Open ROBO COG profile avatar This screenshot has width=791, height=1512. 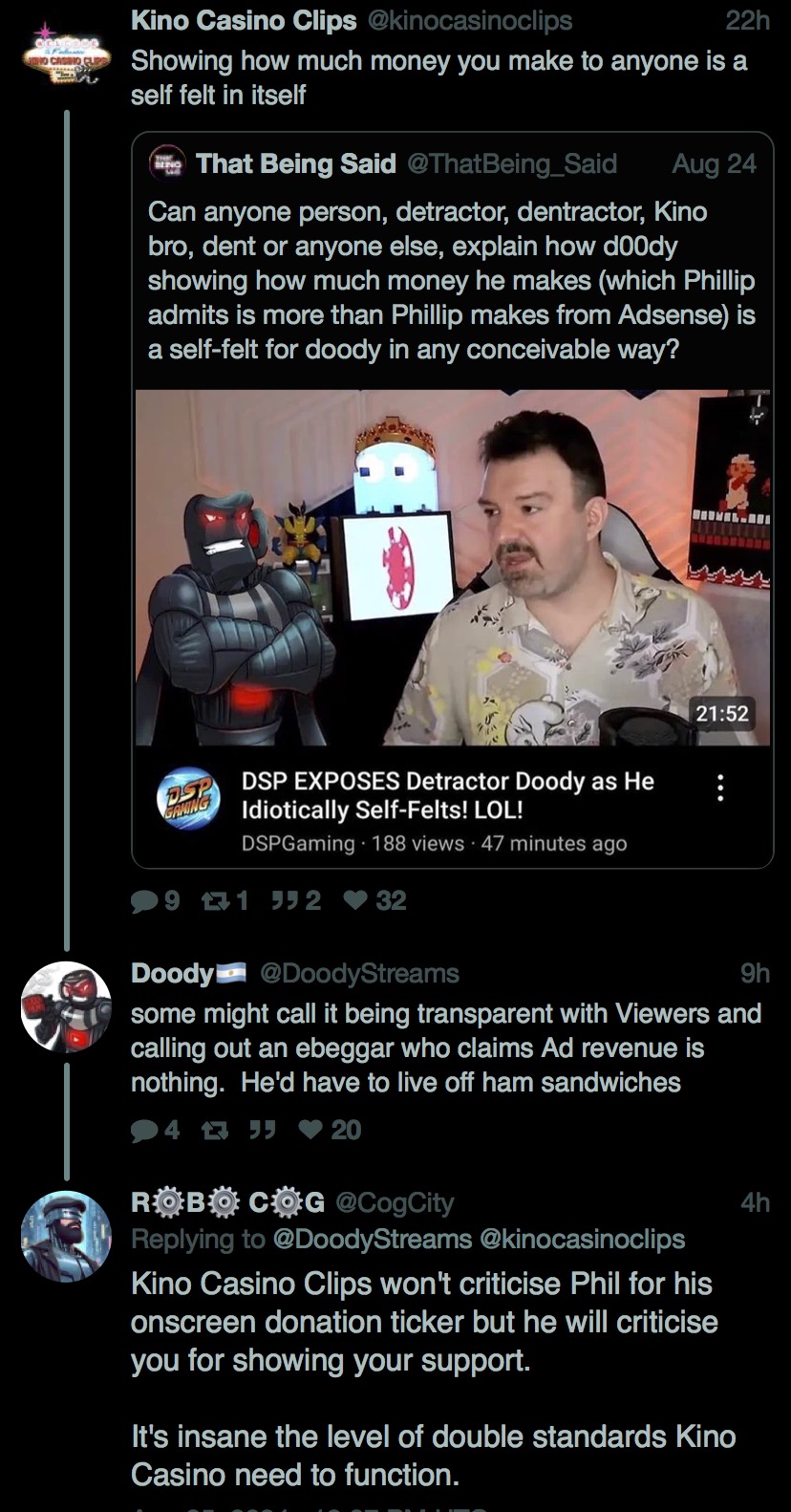tap(66, 1237)
